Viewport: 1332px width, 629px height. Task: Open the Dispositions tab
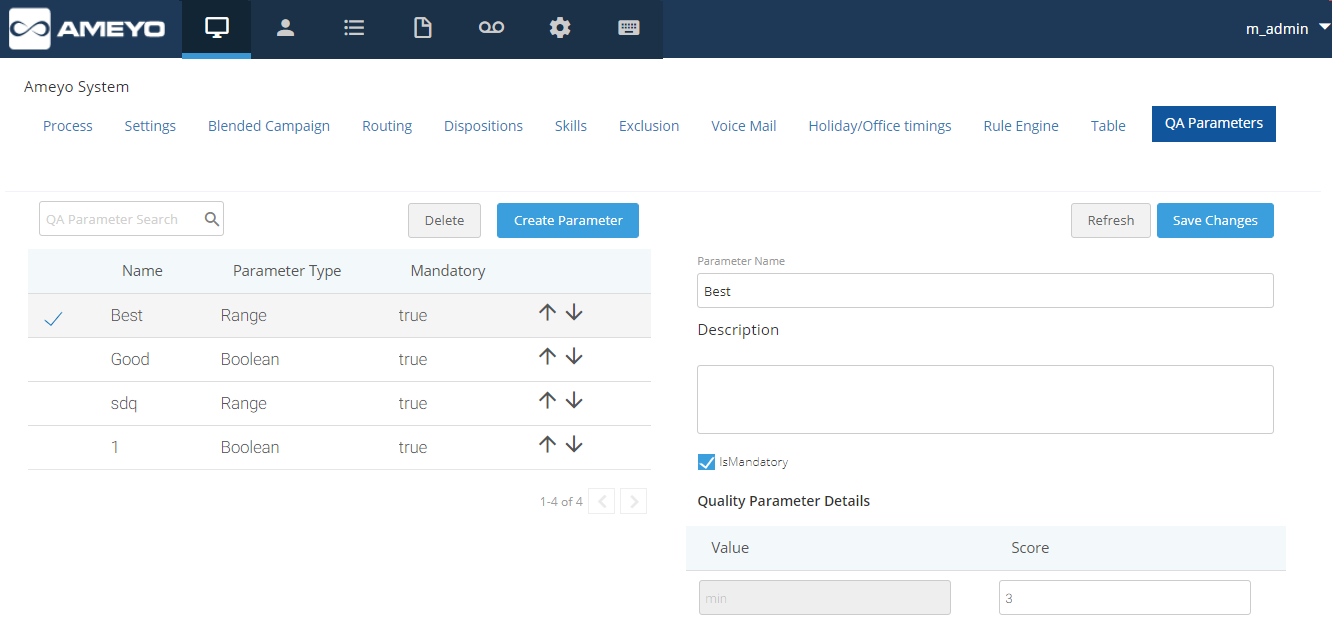click(x=483, y=125)
